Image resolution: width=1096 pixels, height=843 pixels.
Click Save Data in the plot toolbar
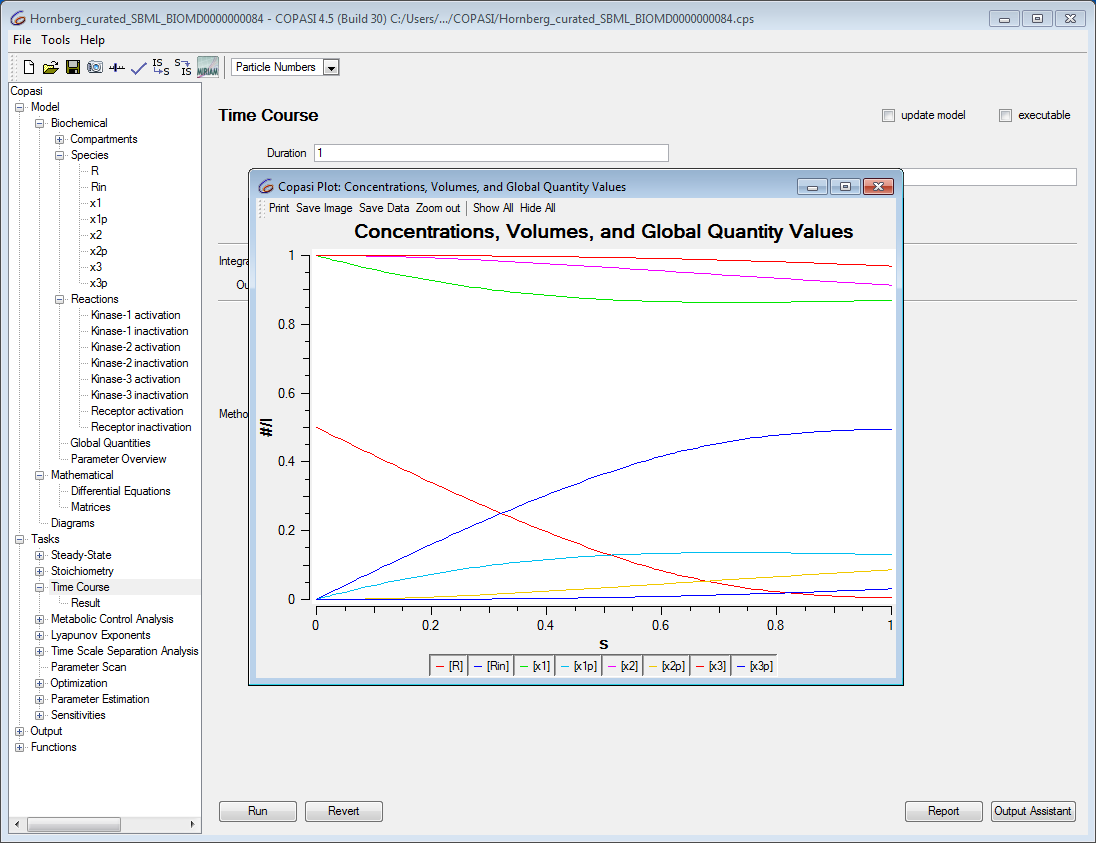click(x=384, y=208)
